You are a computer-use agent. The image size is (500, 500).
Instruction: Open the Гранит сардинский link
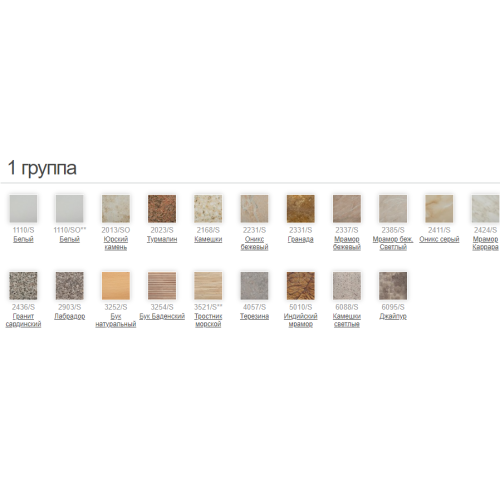pyautogui.click(x=23, y=320)
